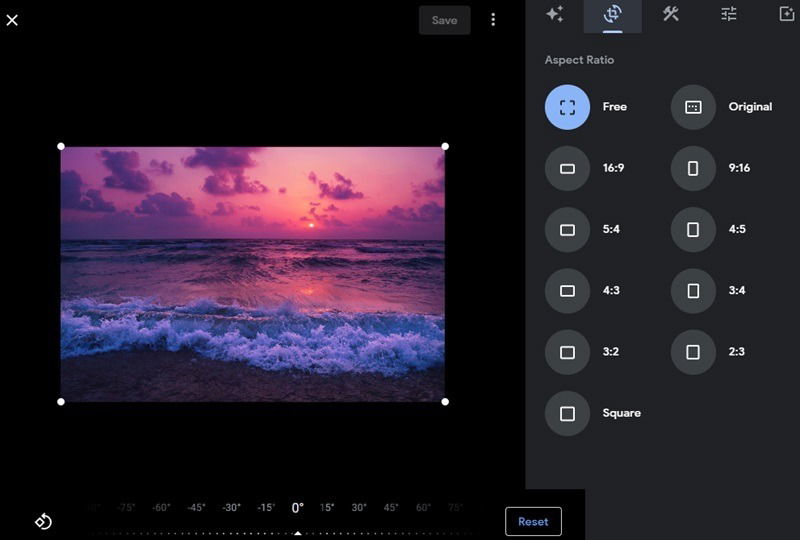Click the top-right crop corner handle
Viewport: 800px width, 540px height.
tap(445, 146)
